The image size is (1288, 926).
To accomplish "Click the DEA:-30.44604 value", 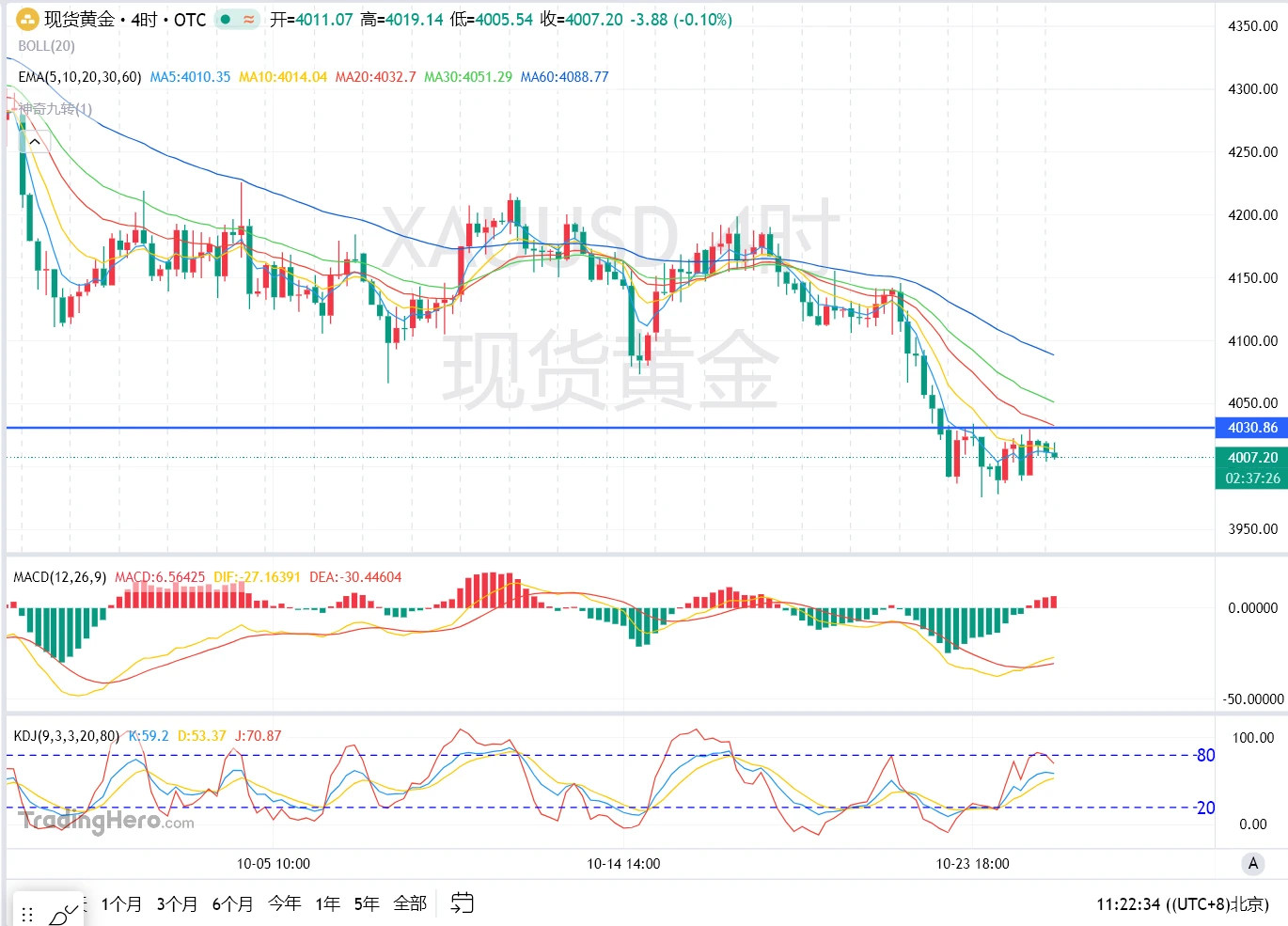I will pyautogui.click(x=355, y=577).
